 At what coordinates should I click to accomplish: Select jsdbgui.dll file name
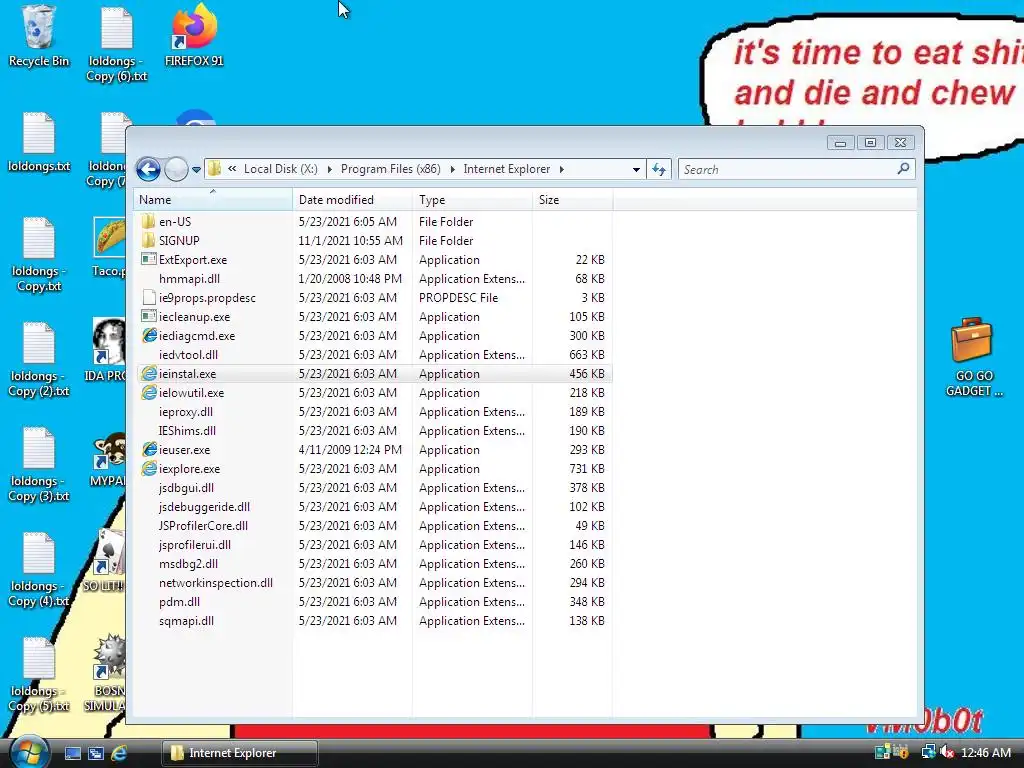click(186, 488)
